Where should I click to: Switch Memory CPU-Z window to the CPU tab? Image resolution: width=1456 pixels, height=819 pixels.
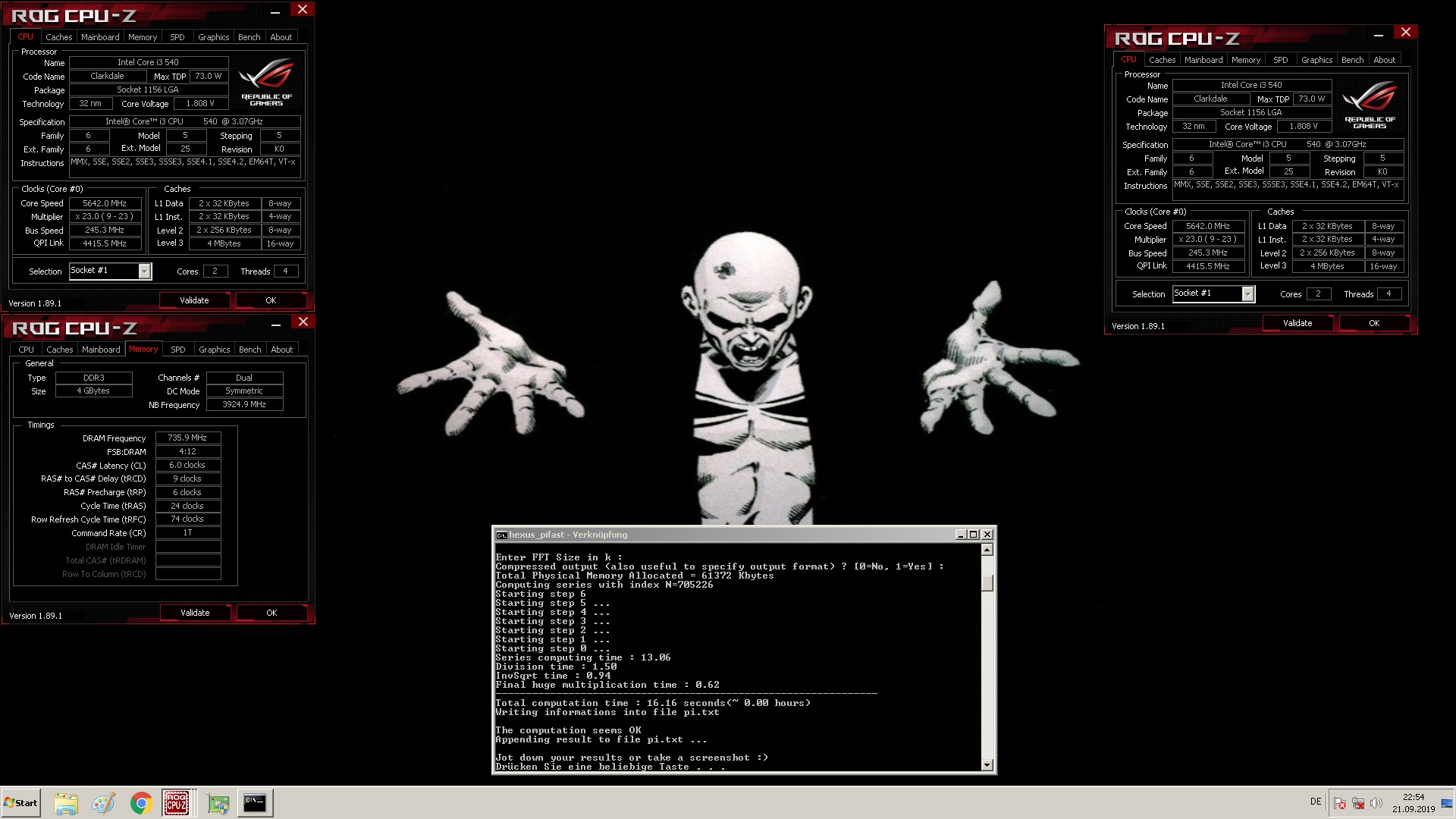26,350
